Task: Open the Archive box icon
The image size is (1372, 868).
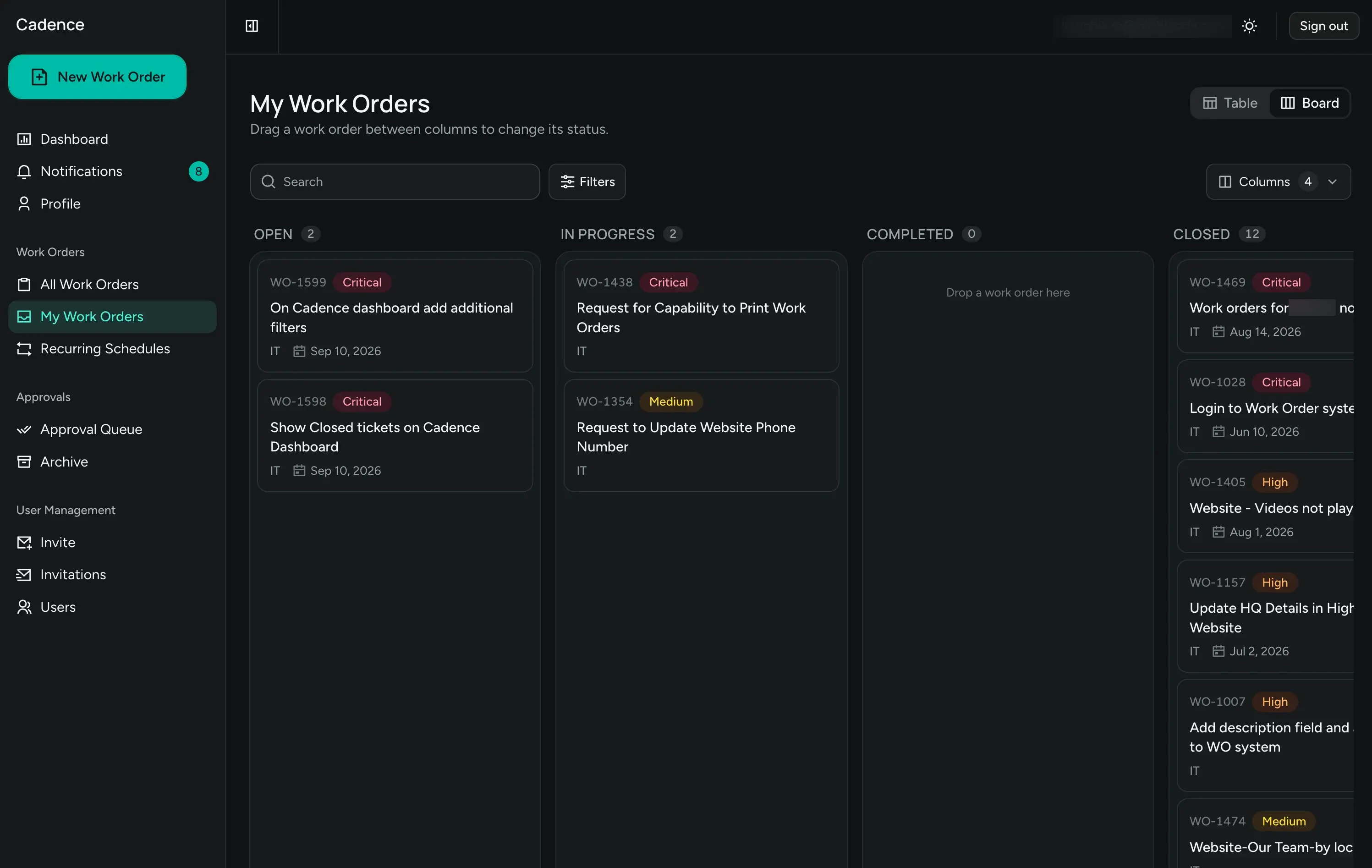Action: tap(24, 461)
